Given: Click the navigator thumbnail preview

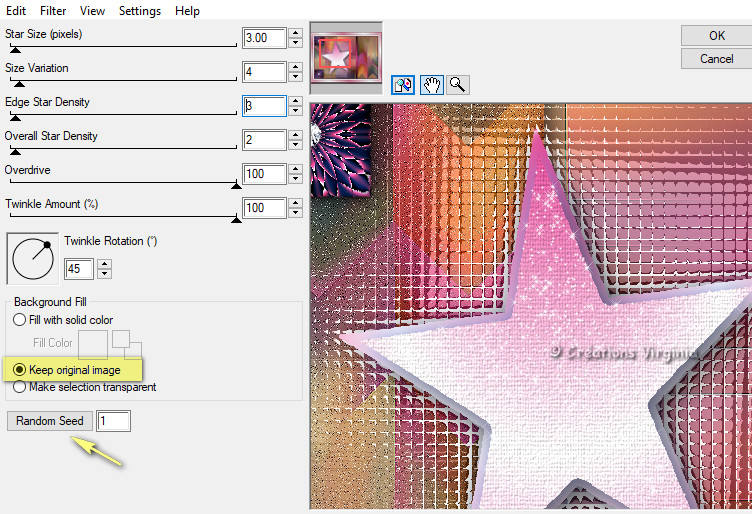Looking at the screenshot, I should click(346, 56).
